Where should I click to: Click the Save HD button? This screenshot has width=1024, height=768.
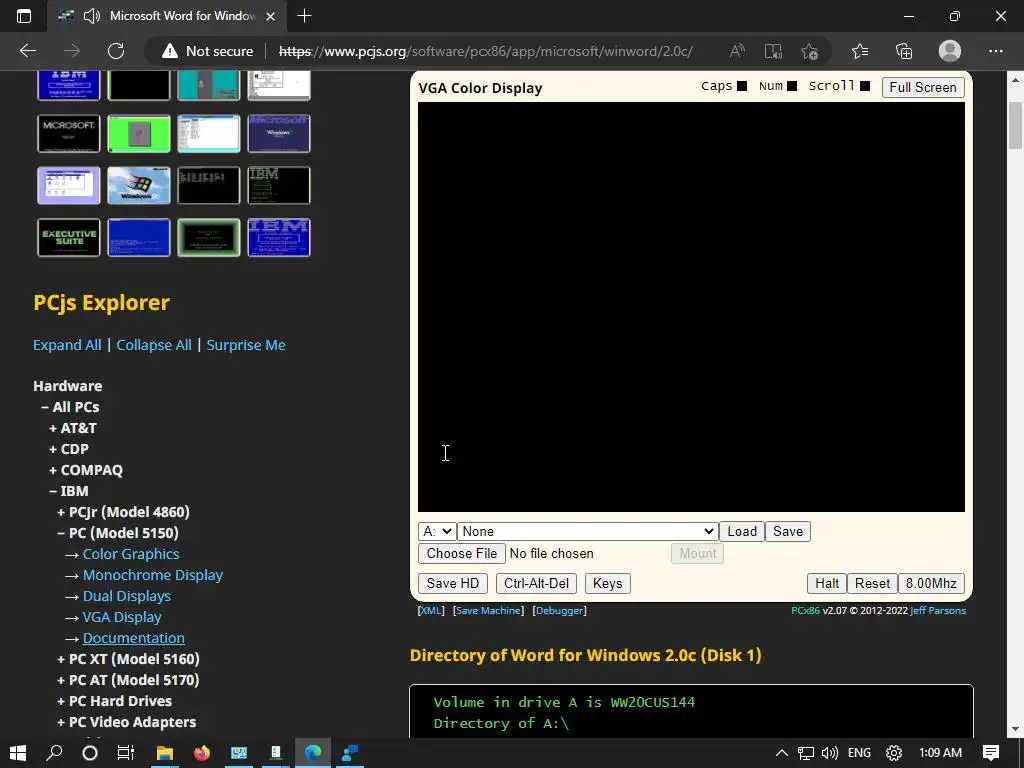point(453,583)
